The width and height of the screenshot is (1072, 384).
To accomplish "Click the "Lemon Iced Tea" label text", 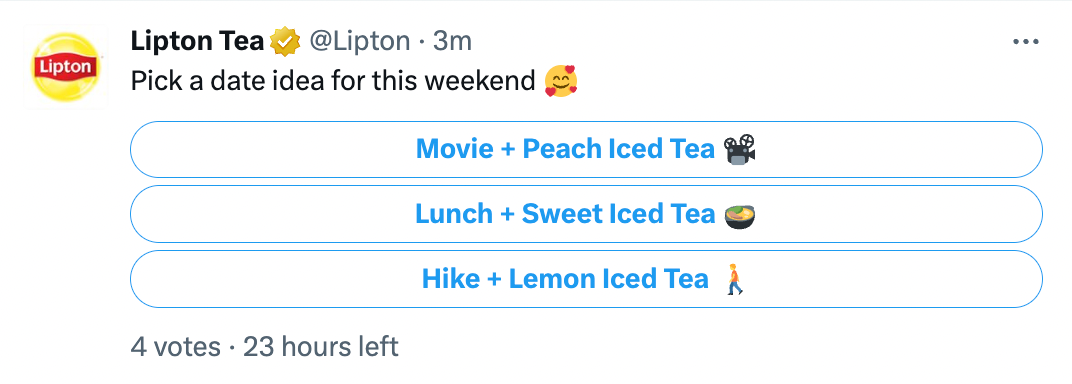I will [608, 279].
